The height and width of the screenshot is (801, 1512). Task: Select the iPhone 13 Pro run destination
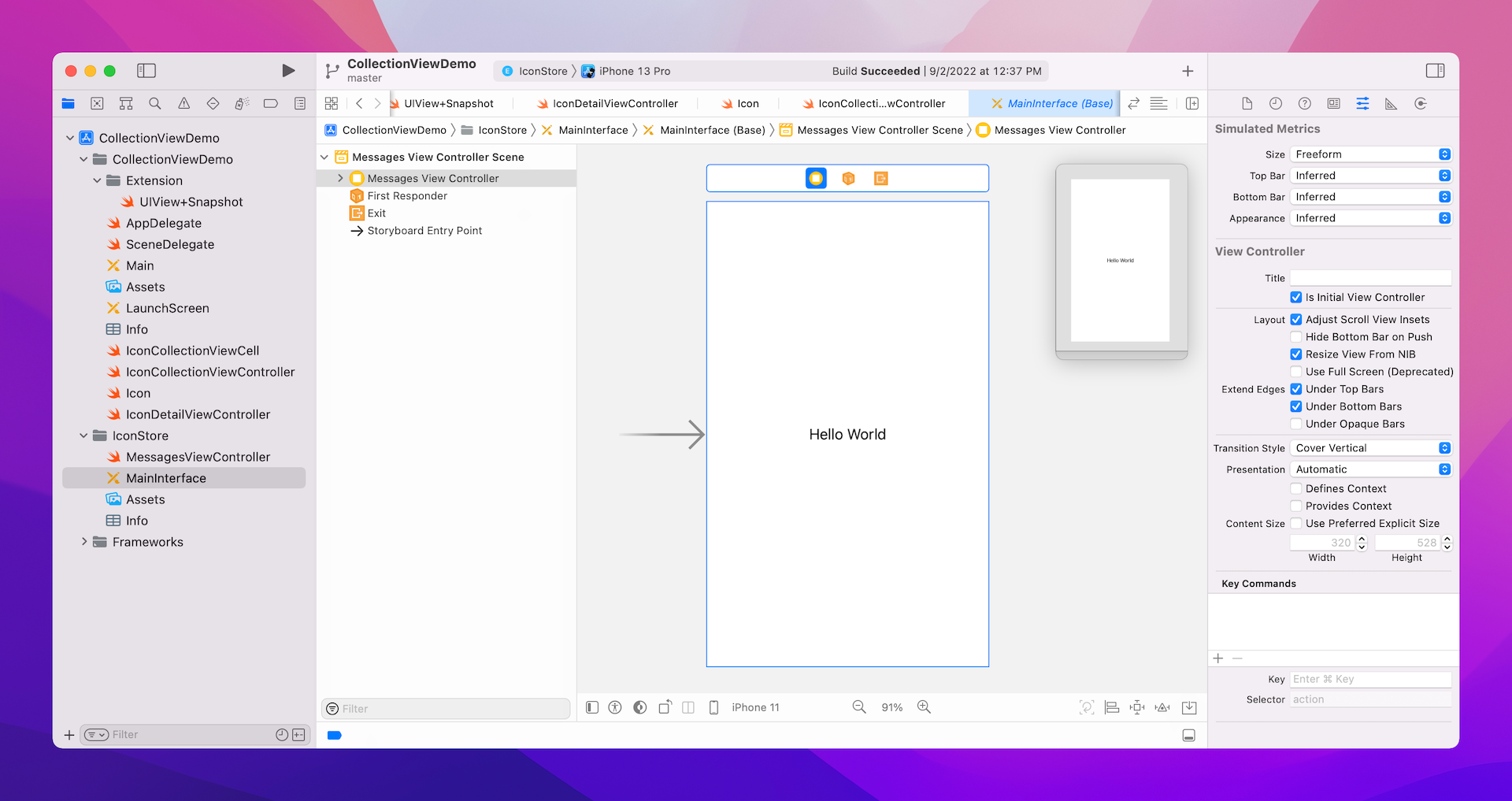[x=634, y=71]
